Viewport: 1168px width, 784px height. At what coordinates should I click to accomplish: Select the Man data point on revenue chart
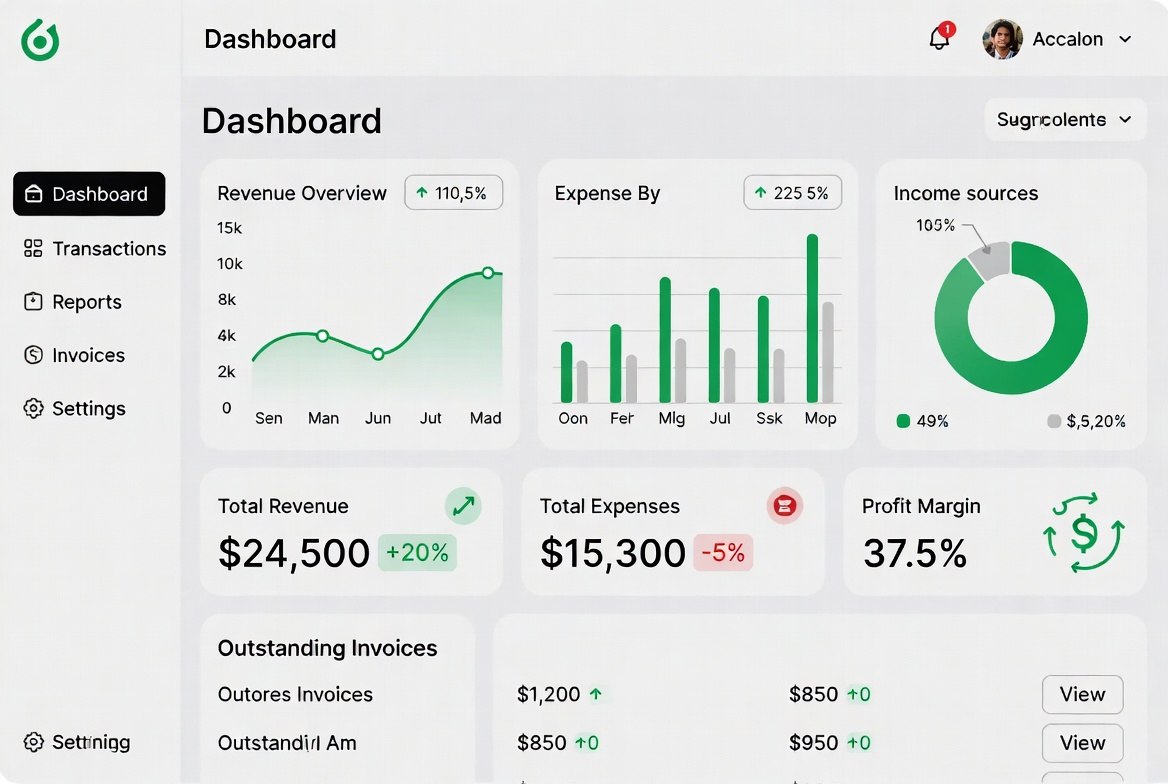click(323, 336)
